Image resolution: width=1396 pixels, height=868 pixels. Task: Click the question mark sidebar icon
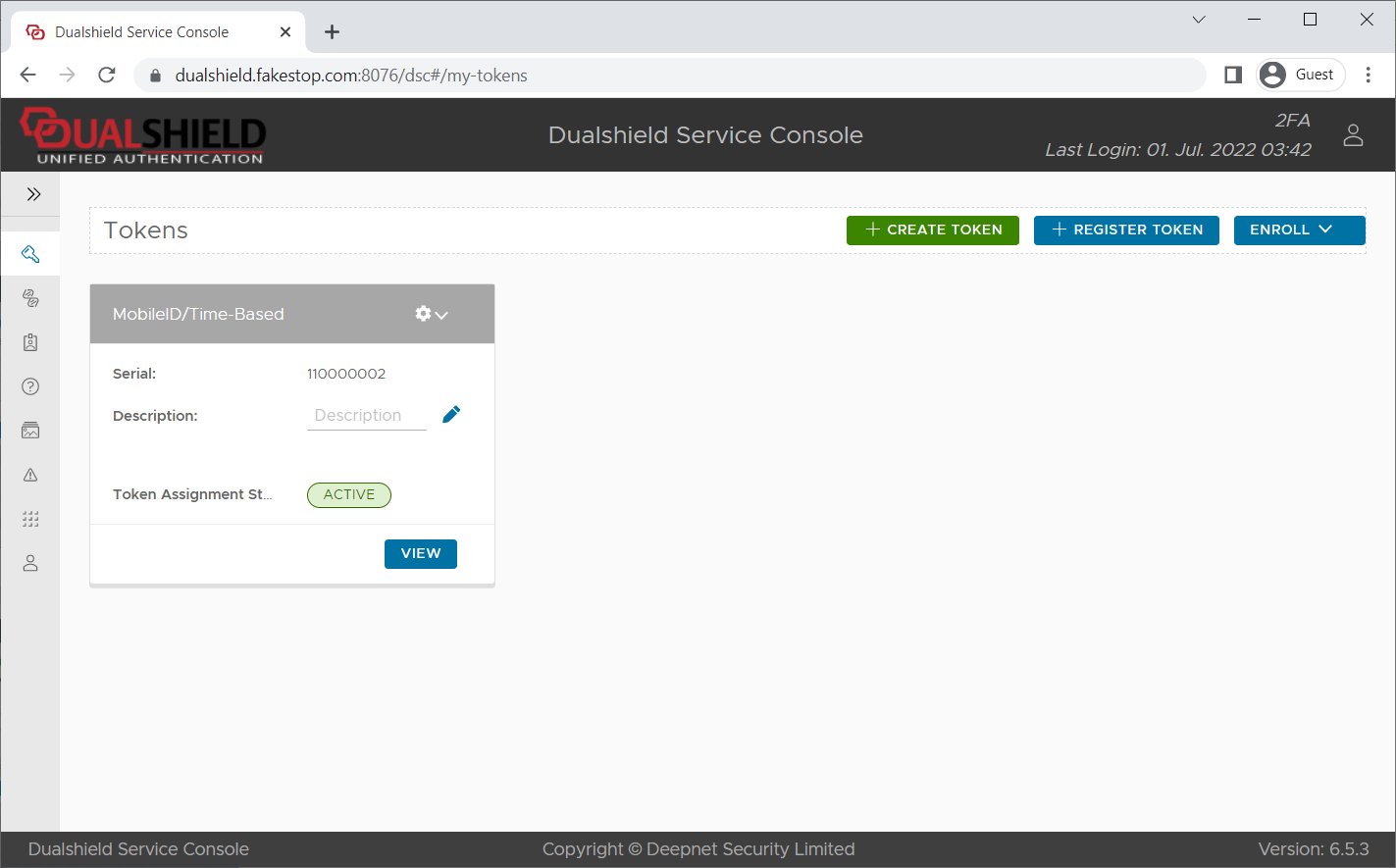(30, 386)
